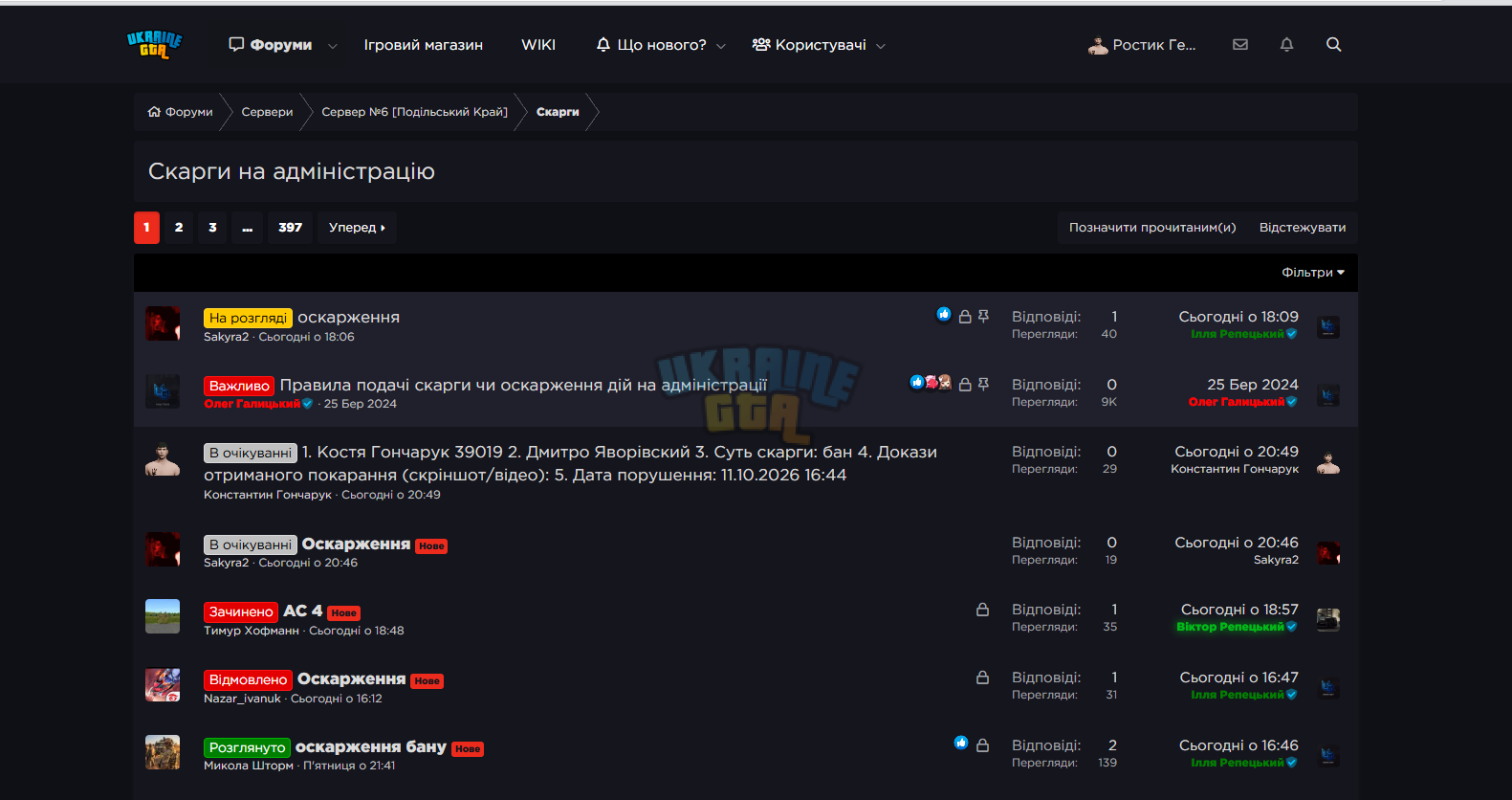This screenshot has height=800, width=1512.
Task: Open the Фільтри dropdown
Action: point(1313,273)
